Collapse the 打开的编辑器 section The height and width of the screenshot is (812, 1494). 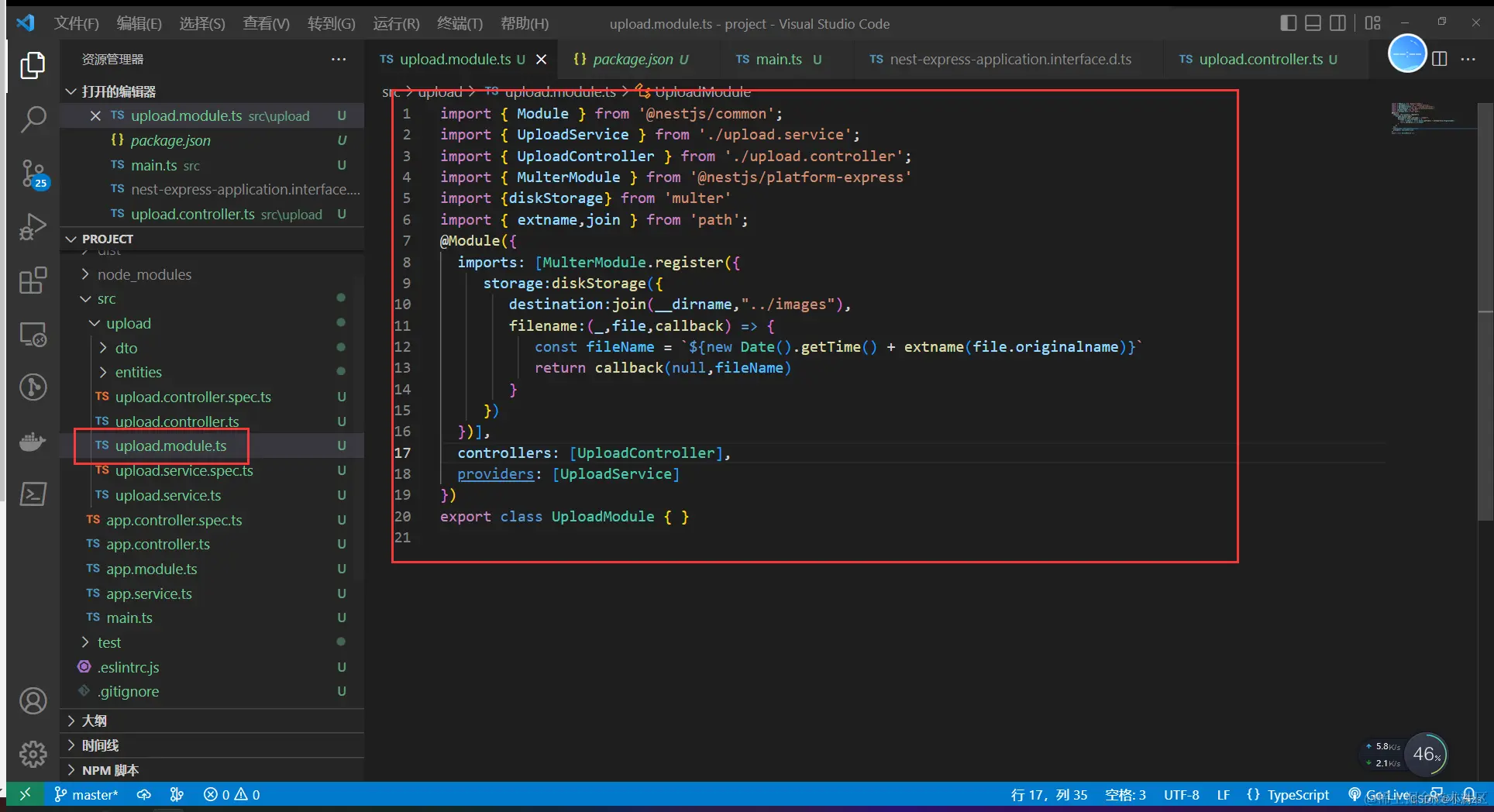212,91
